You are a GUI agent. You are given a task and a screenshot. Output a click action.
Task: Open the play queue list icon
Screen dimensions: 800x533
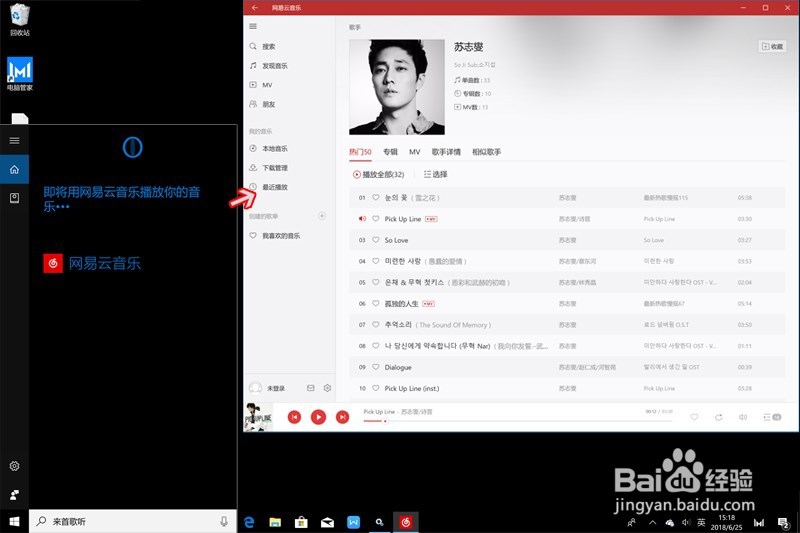[x=772, y=417]
